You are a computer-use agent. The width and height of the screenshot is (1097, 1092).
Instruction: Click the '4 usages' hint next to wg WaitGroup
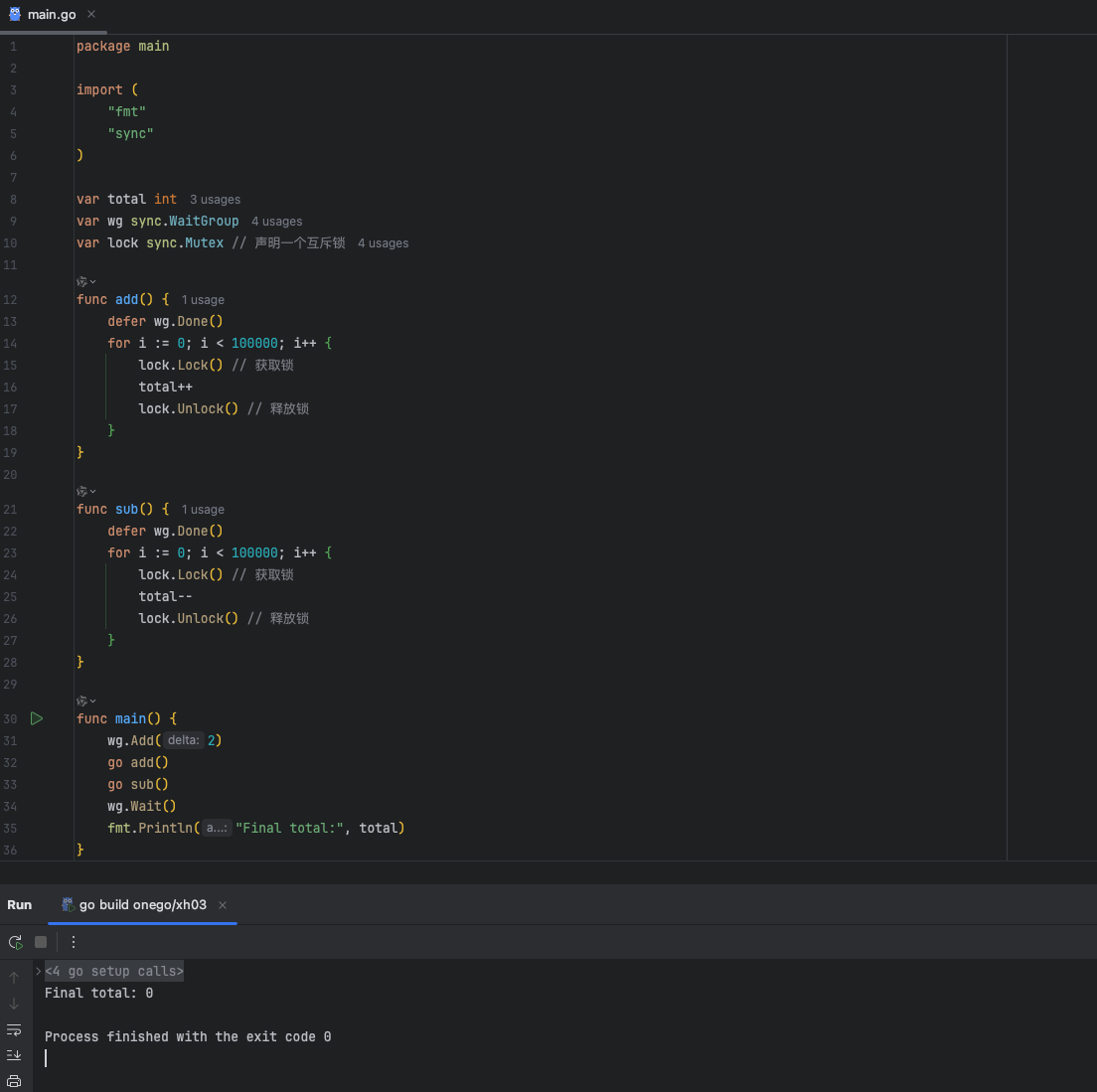click(x=277, y=221)
